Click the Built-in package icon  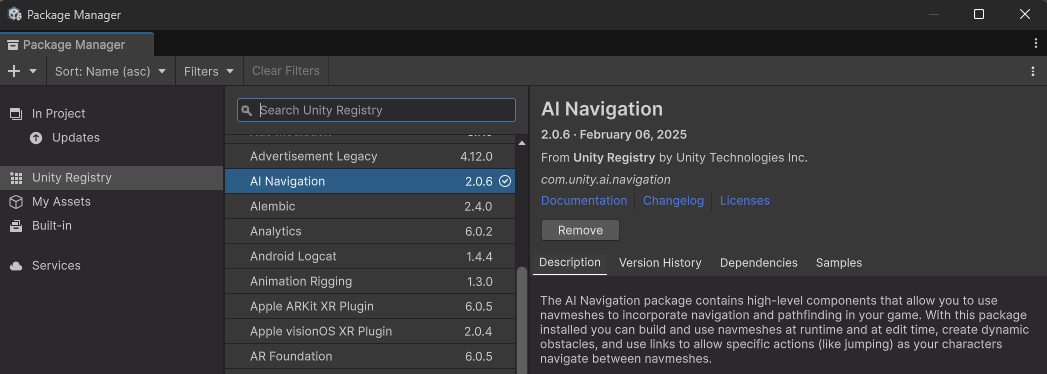(16, 226)
